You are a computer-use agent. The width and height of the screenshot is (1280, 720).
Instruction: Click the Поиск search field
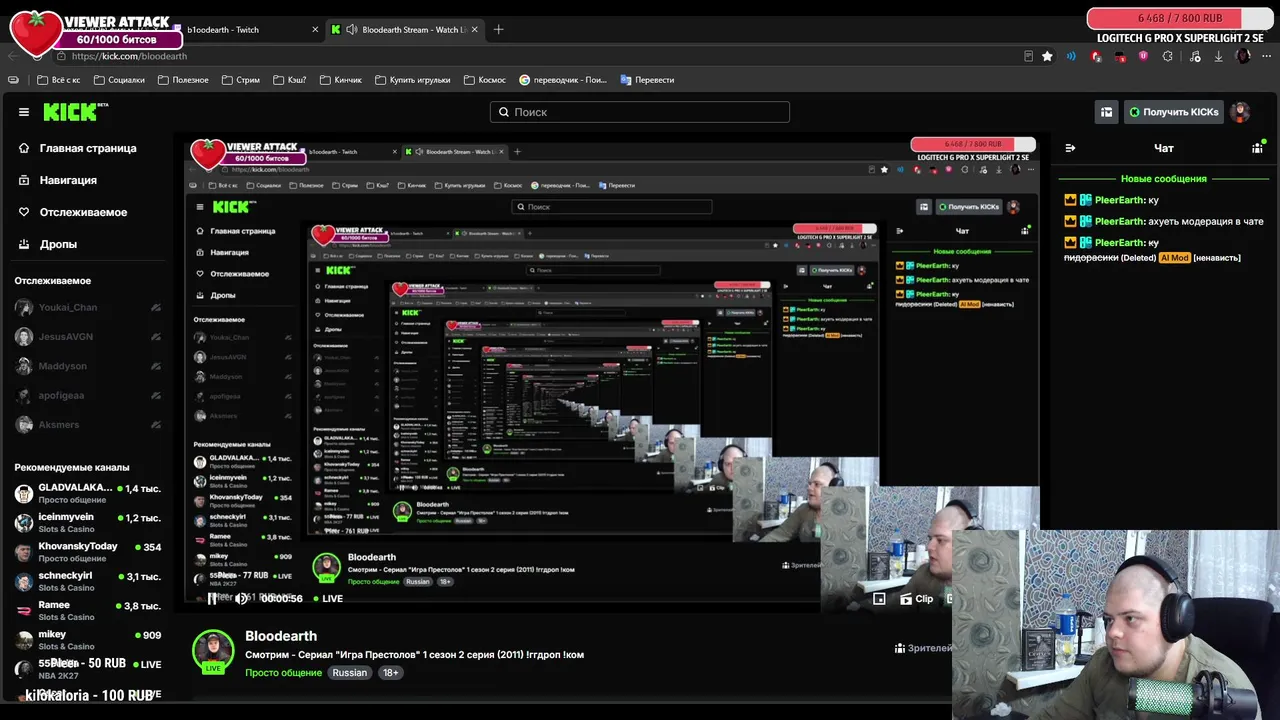pyautogui.click(x=640, y=112)
